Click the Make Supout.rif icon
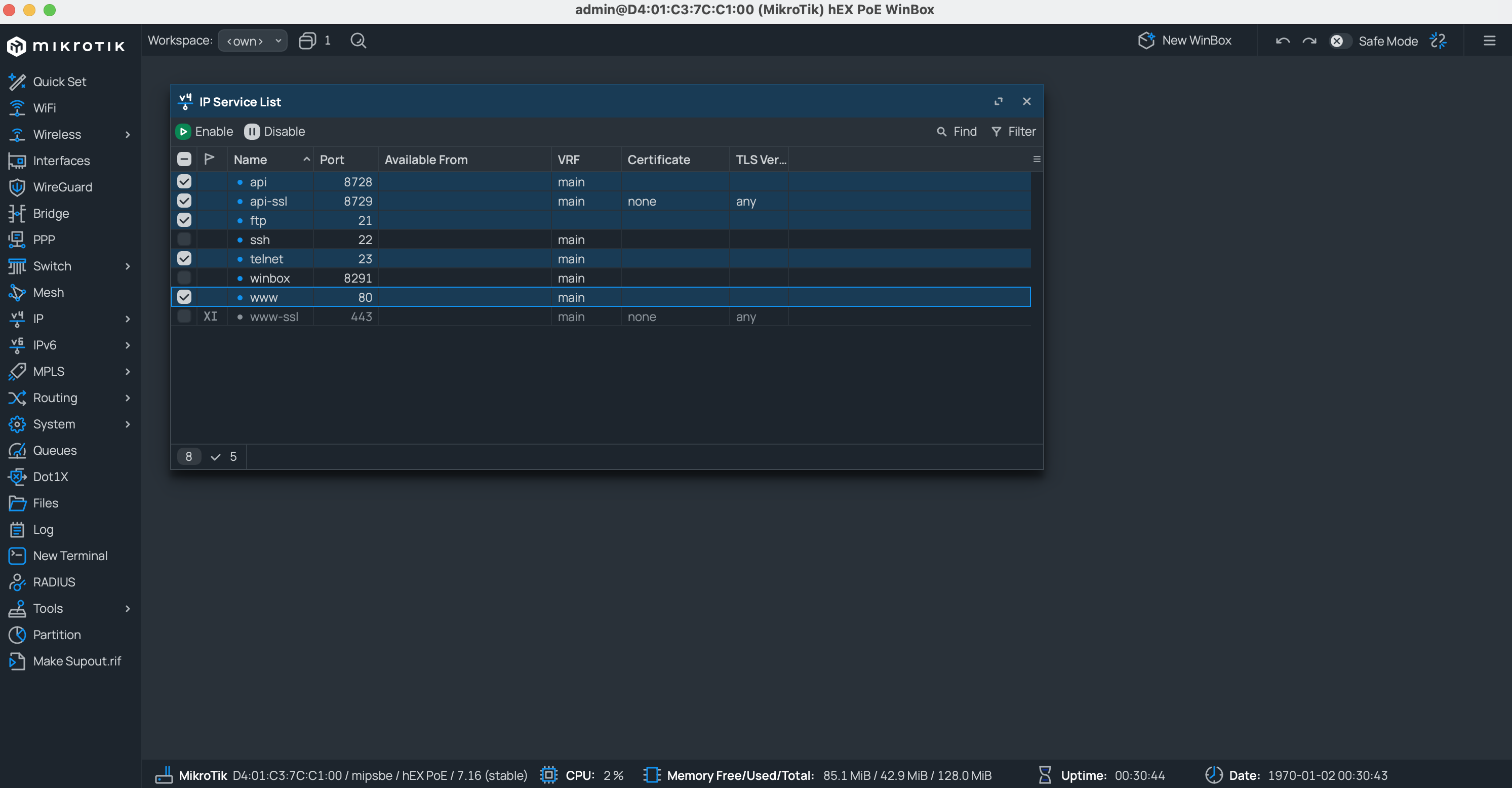 pyautogui.click(x=17, y=661)
